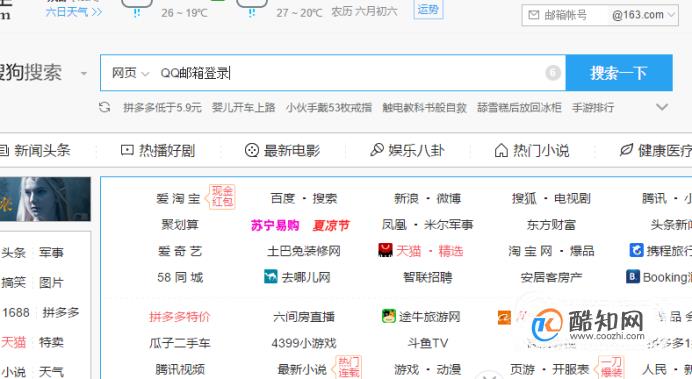Click the Tuniu travel icon
Image resolution: width=692 pixels, height=379 pixels.
(389, 316)
